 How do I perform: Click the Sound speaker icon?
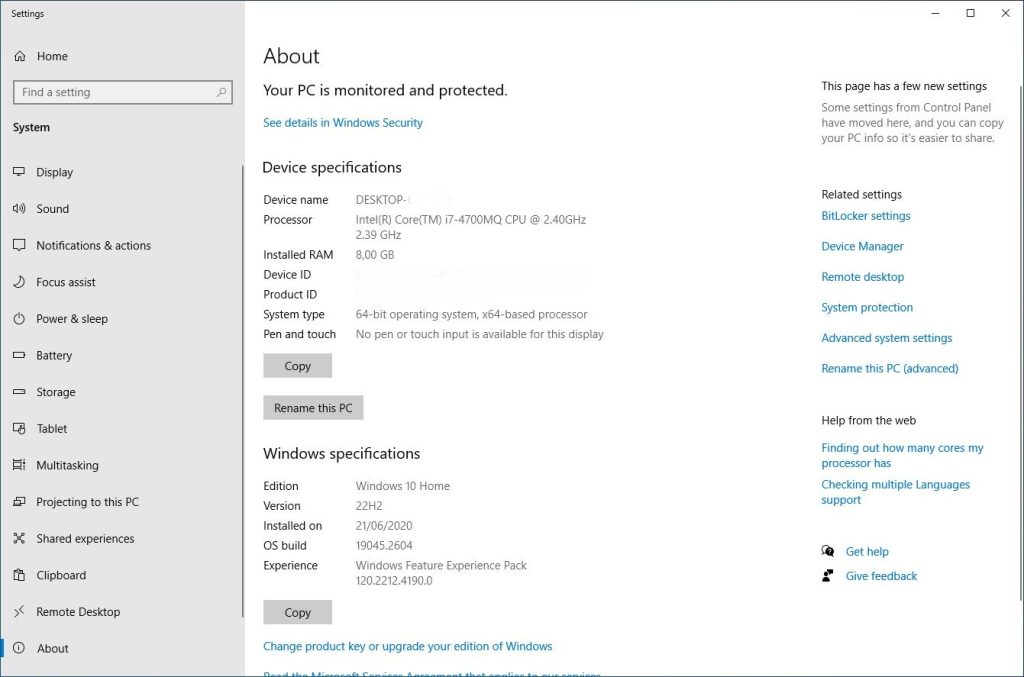(19, 208)
